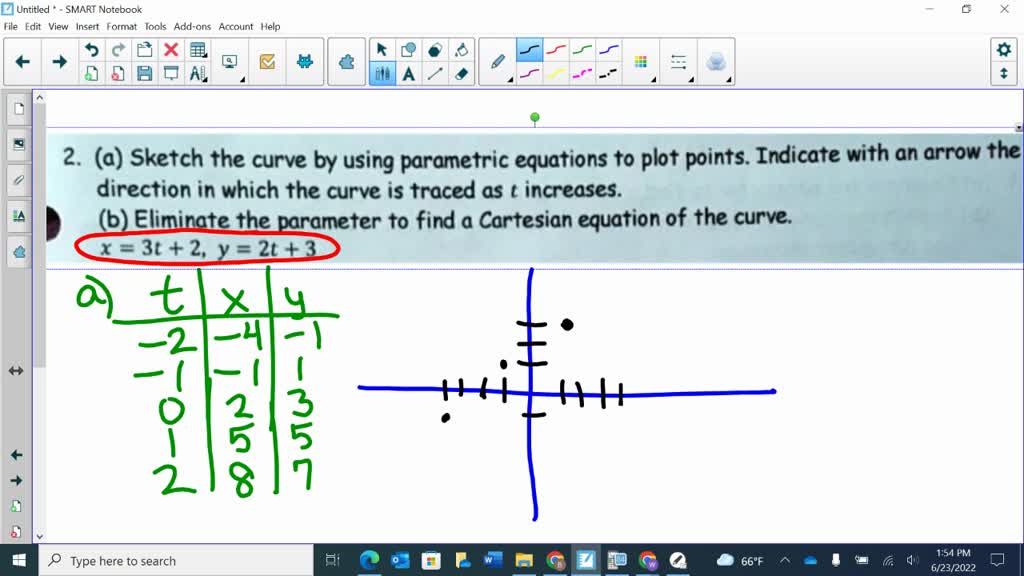
Task: Open the line style dropdown
Action: 690,78
